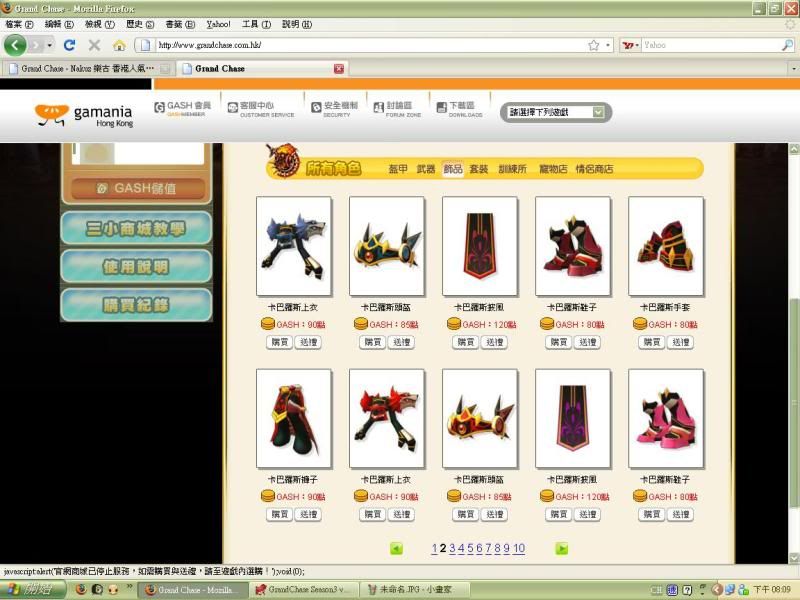Go to next page with green right arrow

pyautogui.click(x=561, y=548)
